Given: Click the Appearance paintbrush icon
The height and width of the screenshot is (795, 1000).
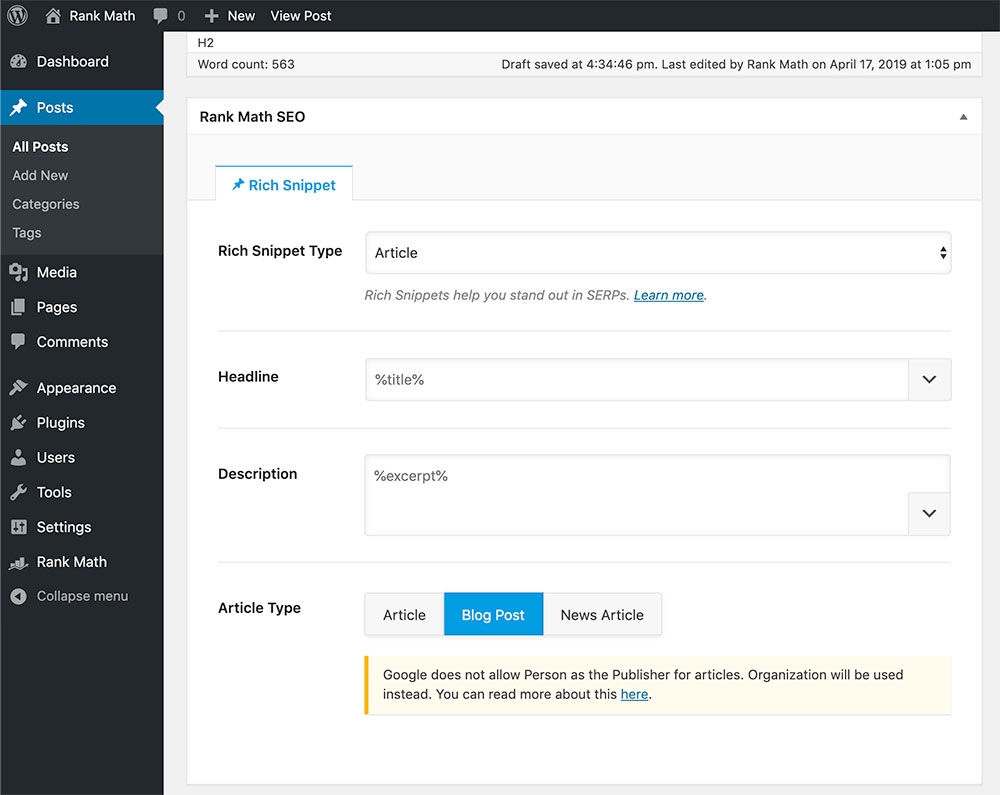Looking at the screenshot, I should [x=19, y=388].
